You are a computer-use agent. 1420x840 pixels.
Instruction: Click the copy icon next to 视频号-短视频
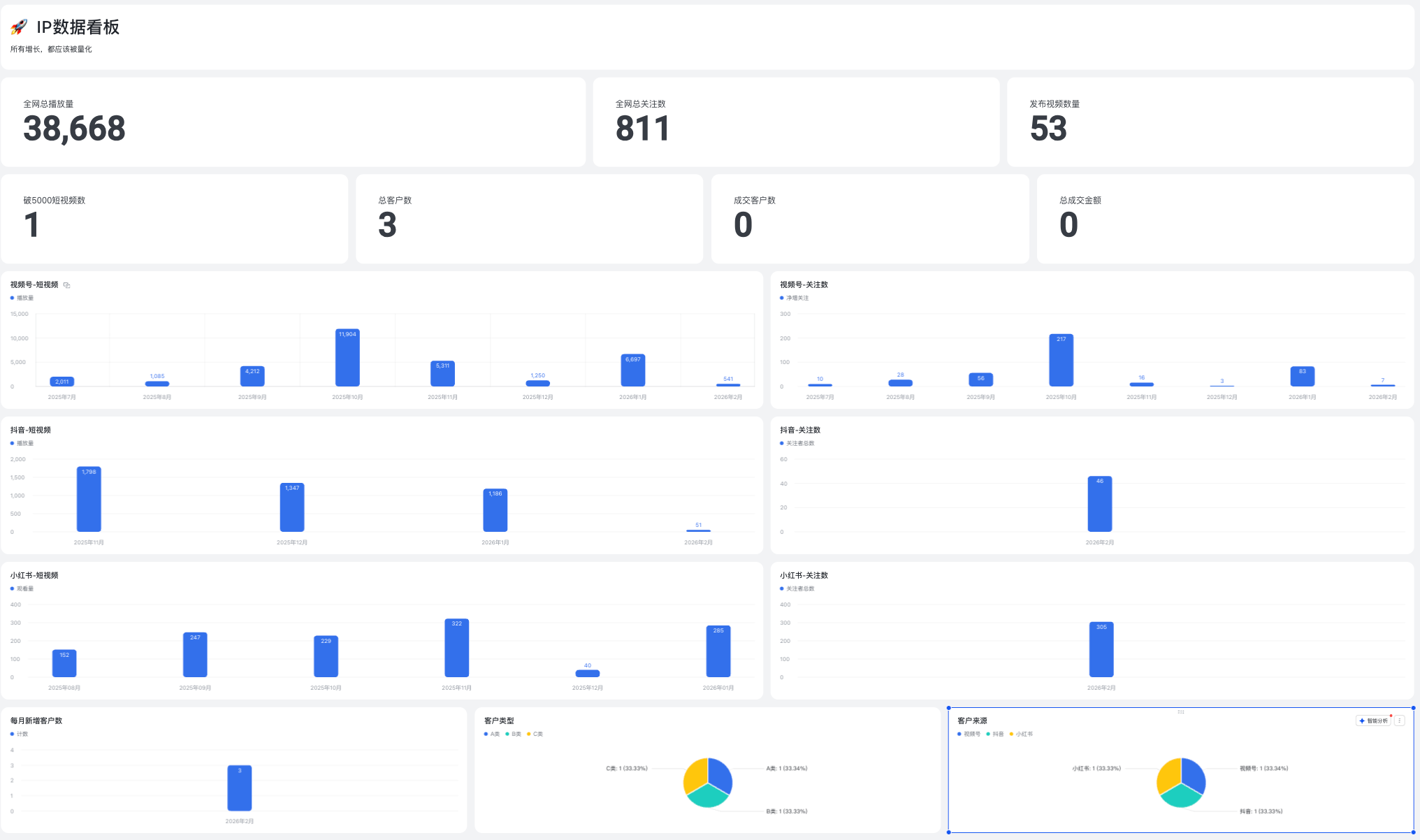67,285
